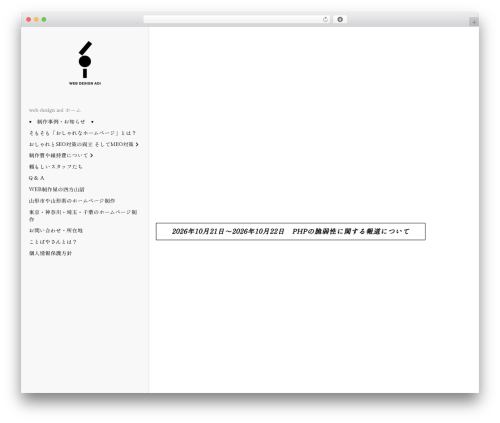Visit 頼もしいスタッフたち page
This screenshot has height=423, width=500.
coord(56,167)
